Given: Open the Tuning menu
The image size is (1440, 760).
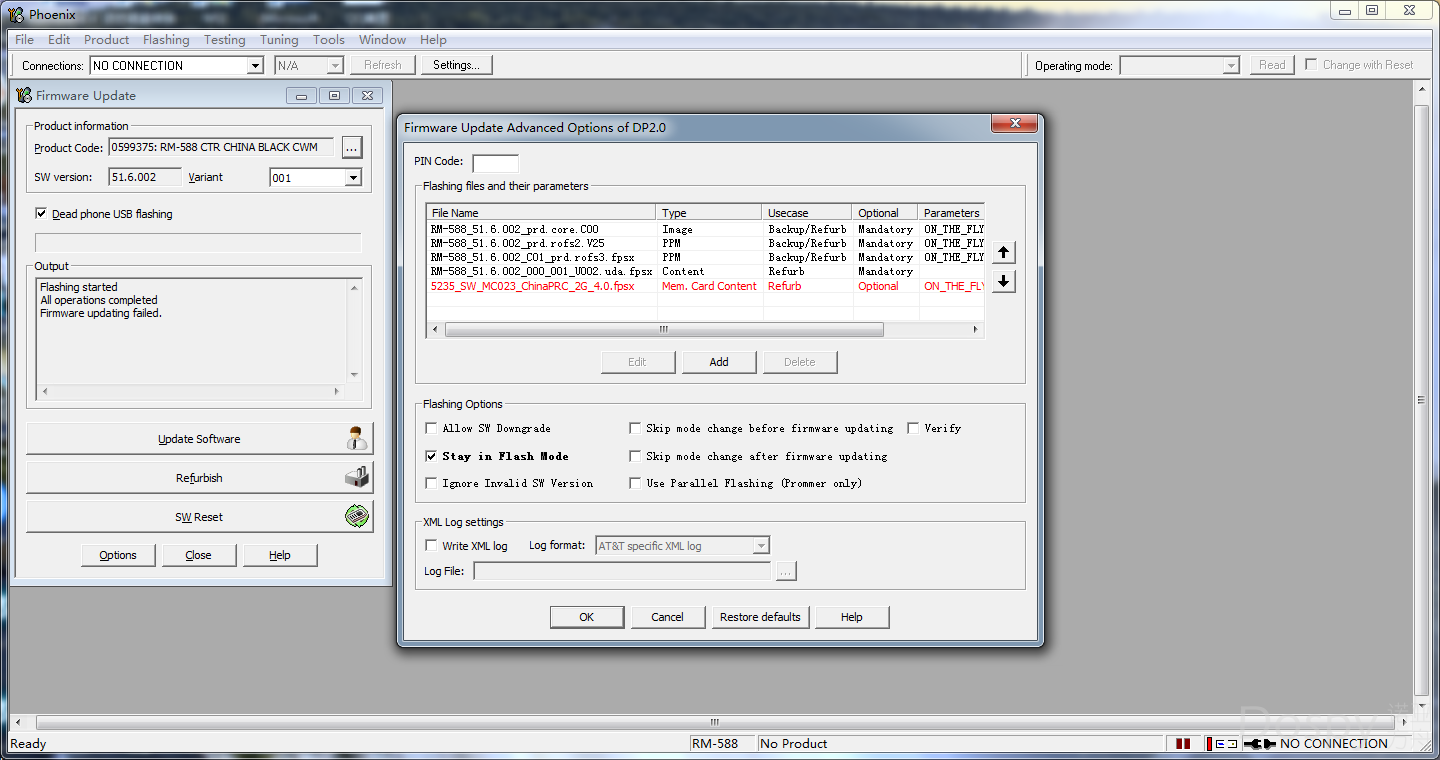Looking at the screenshot, I should [279, 40].
